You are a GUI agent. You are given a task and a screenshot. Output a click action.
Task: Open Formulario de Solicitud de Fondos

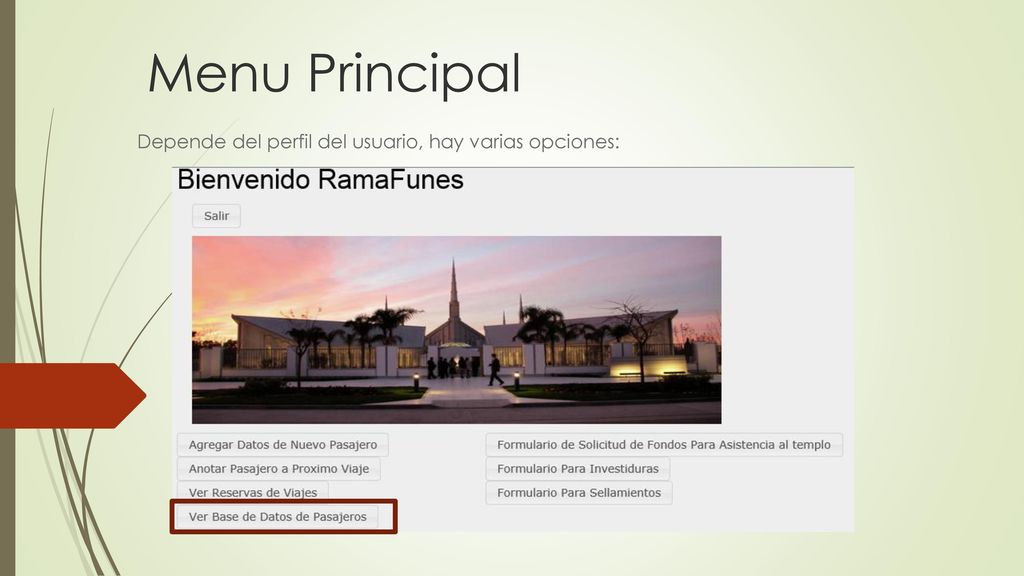[664, 445]
